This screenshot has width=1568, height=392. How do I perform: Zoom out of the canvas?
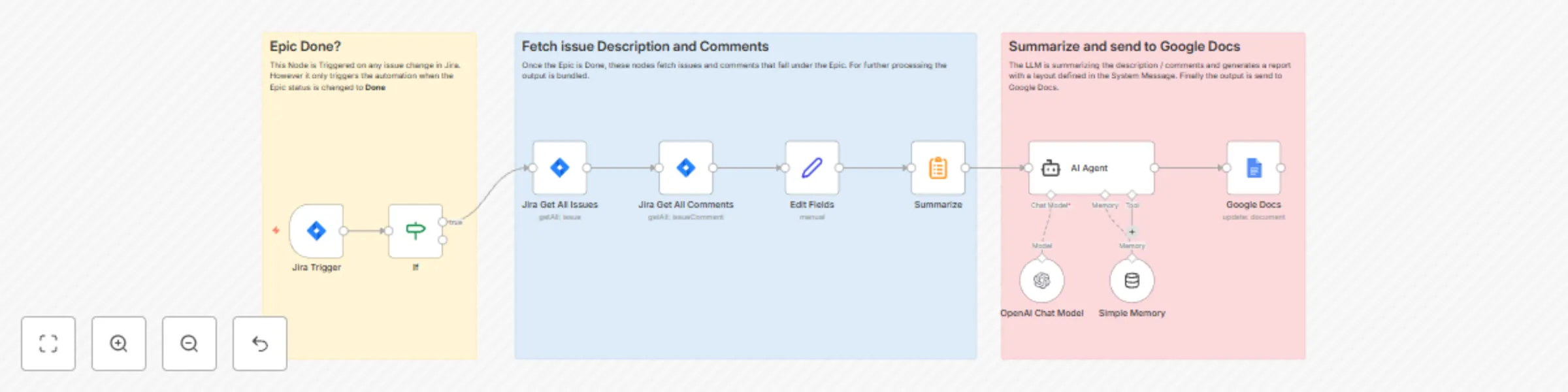pos(189,344)
